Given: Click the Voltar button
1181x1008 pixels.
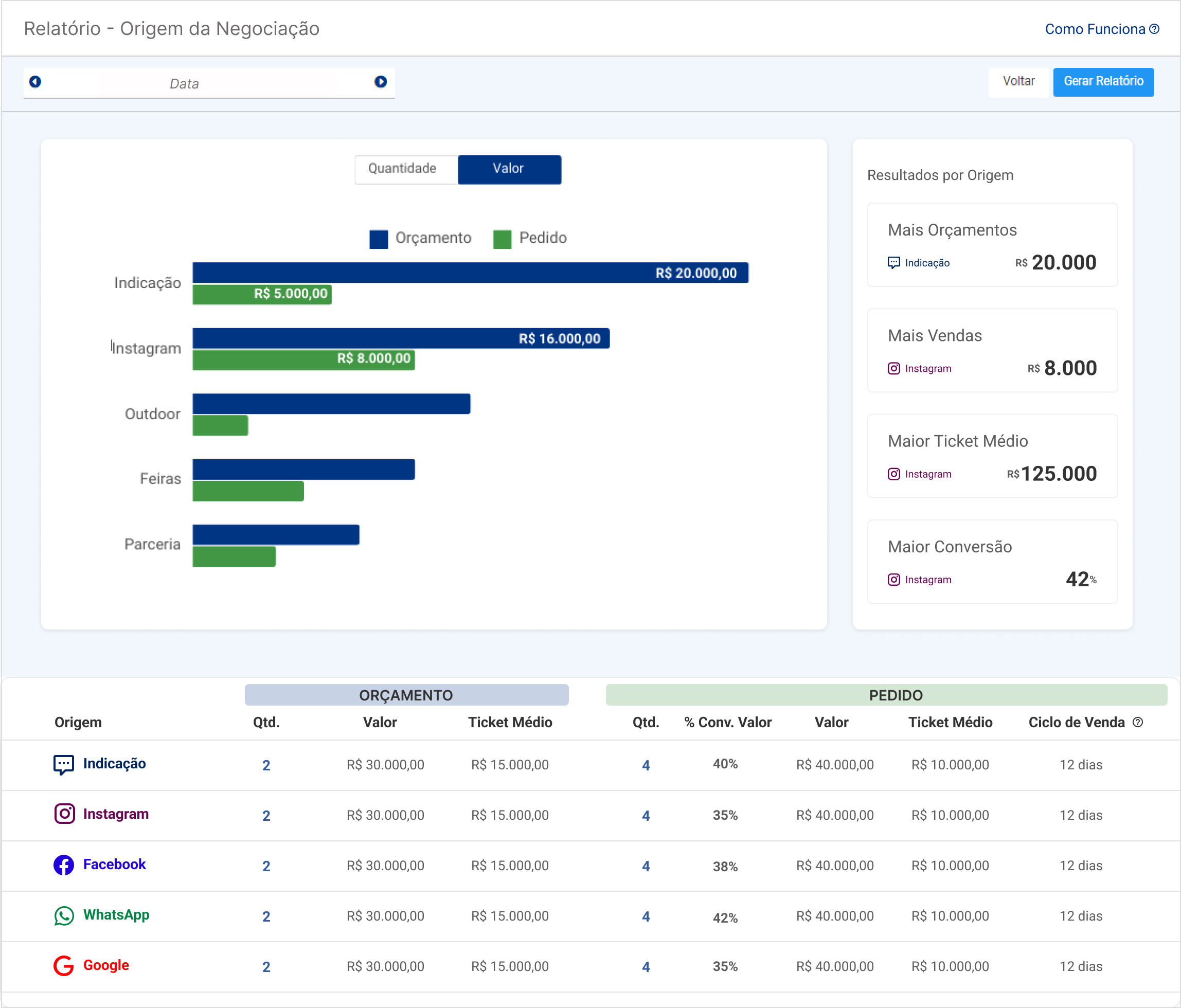Looking at the screenshot, I should (1018, 81).
